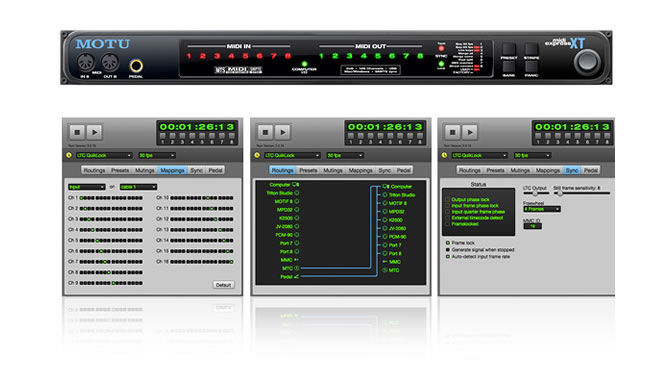Viewport: 670px width, 382px height.
Task: Click the Input frame phase lock indicator
Action: [447, 206]
